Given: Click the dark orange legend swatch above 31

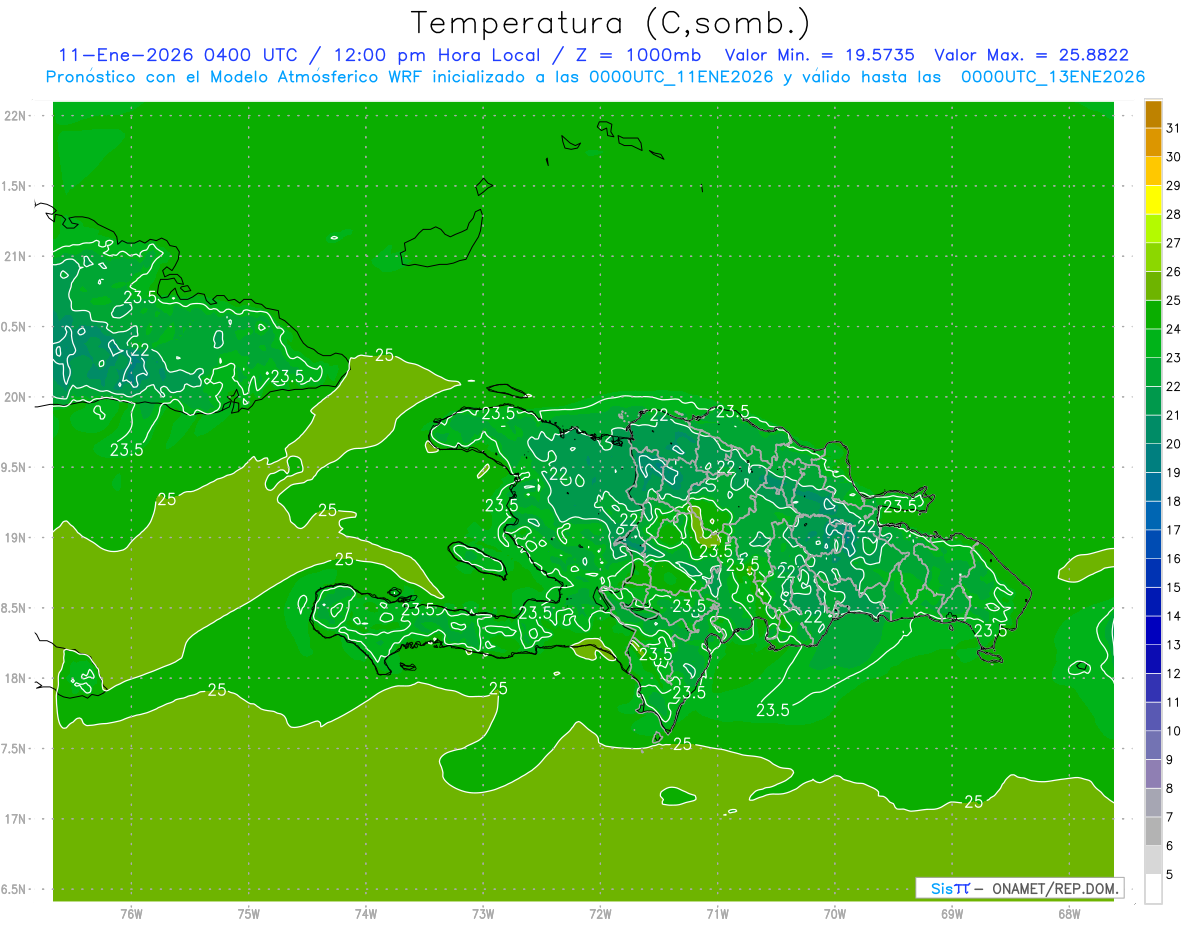Looking at the screenshot, I should (x=1153, y=114).
